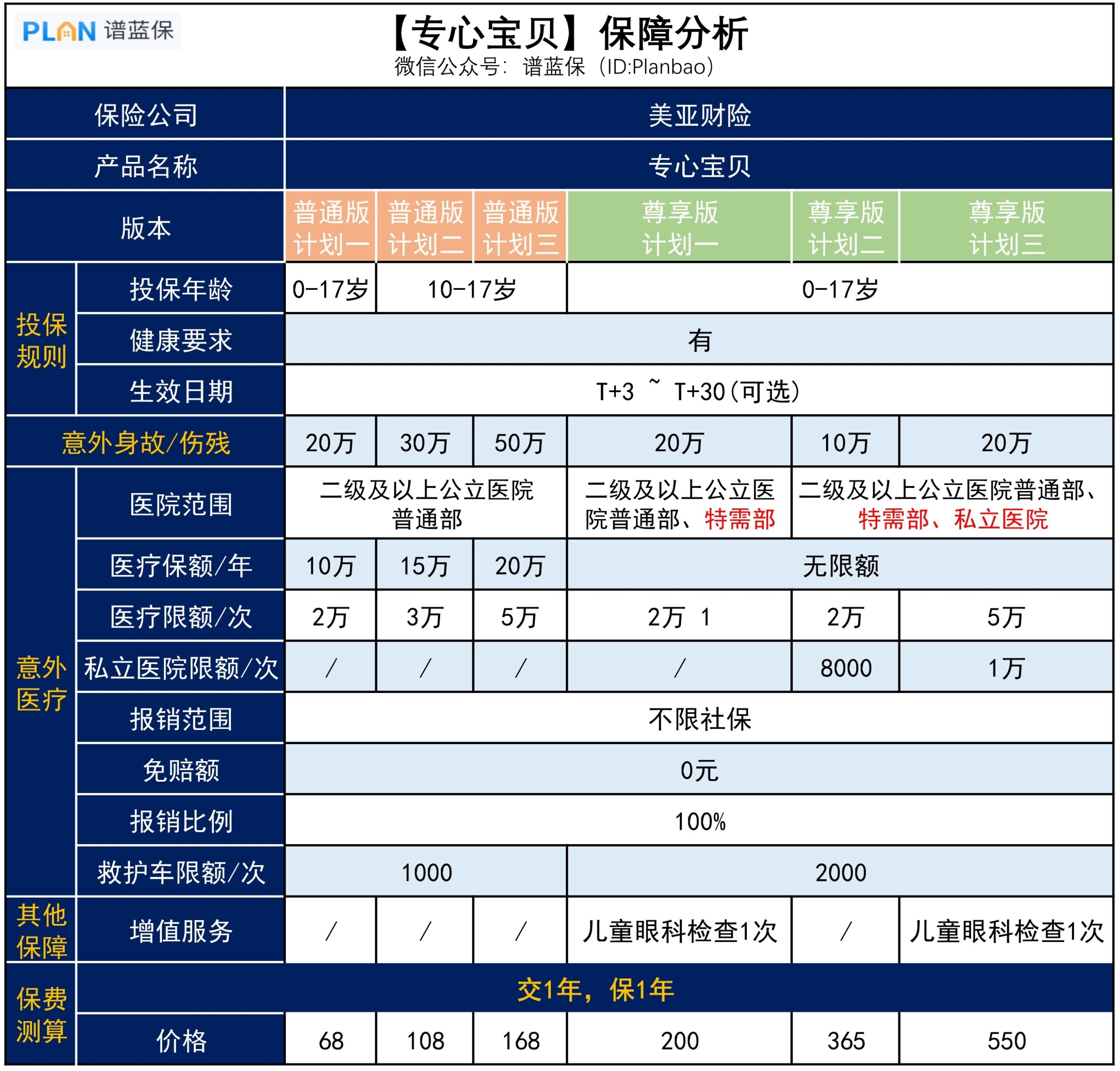Click the 健康要求 label
The height and width of the screenshot is (1071, 1120).
(181, 340)
